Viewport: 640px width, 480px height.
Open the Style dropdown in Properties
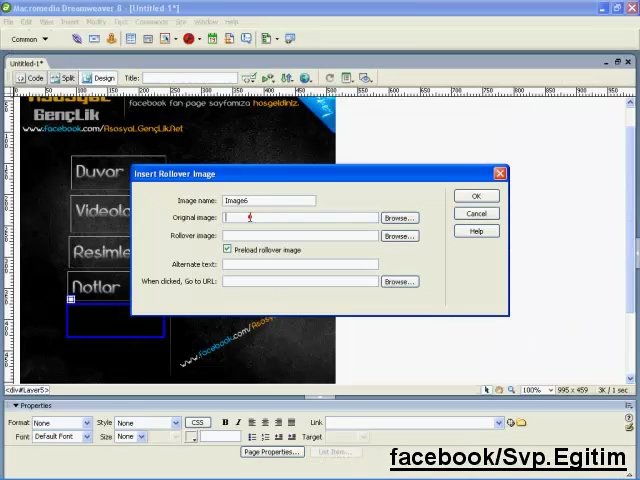tap(176, 423)
